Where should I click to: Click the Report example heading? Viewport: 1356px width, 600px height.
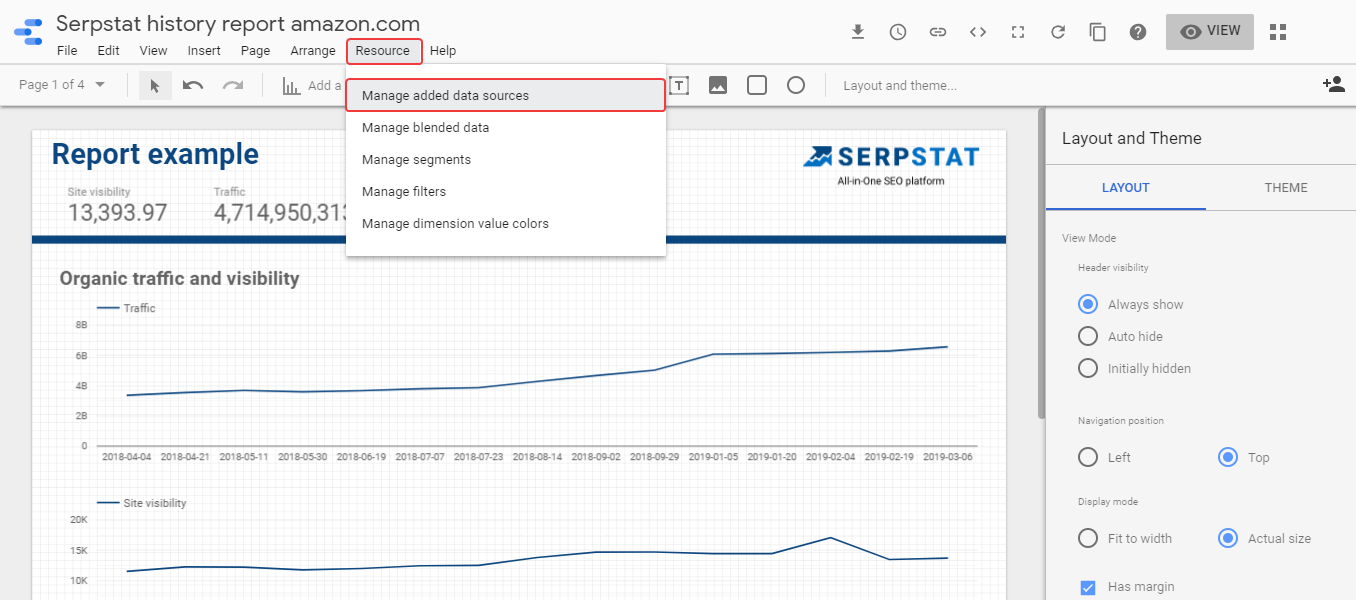click(x=155, y=154)
